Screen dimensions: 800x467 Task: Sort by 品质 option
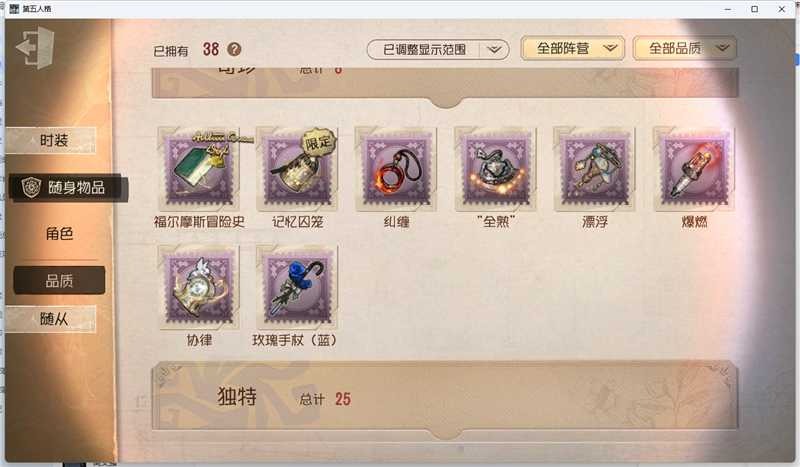(59, 280)
